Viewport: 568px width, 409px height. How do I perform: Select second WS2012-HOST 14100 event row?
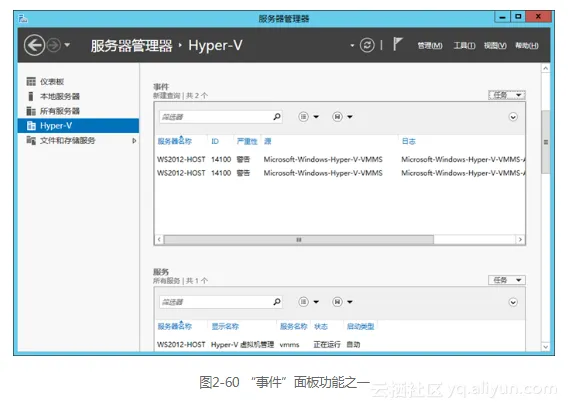340,173
